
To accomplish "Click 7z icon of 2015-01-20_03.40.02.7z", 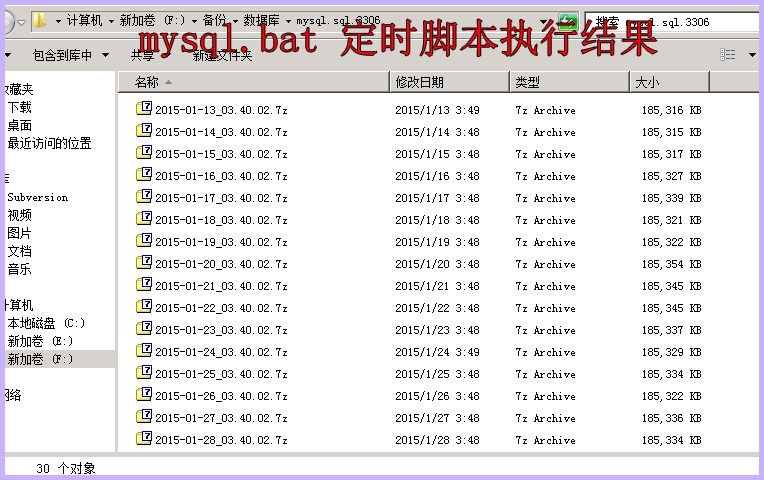I will pyautogui.click(x=144, y=262).
